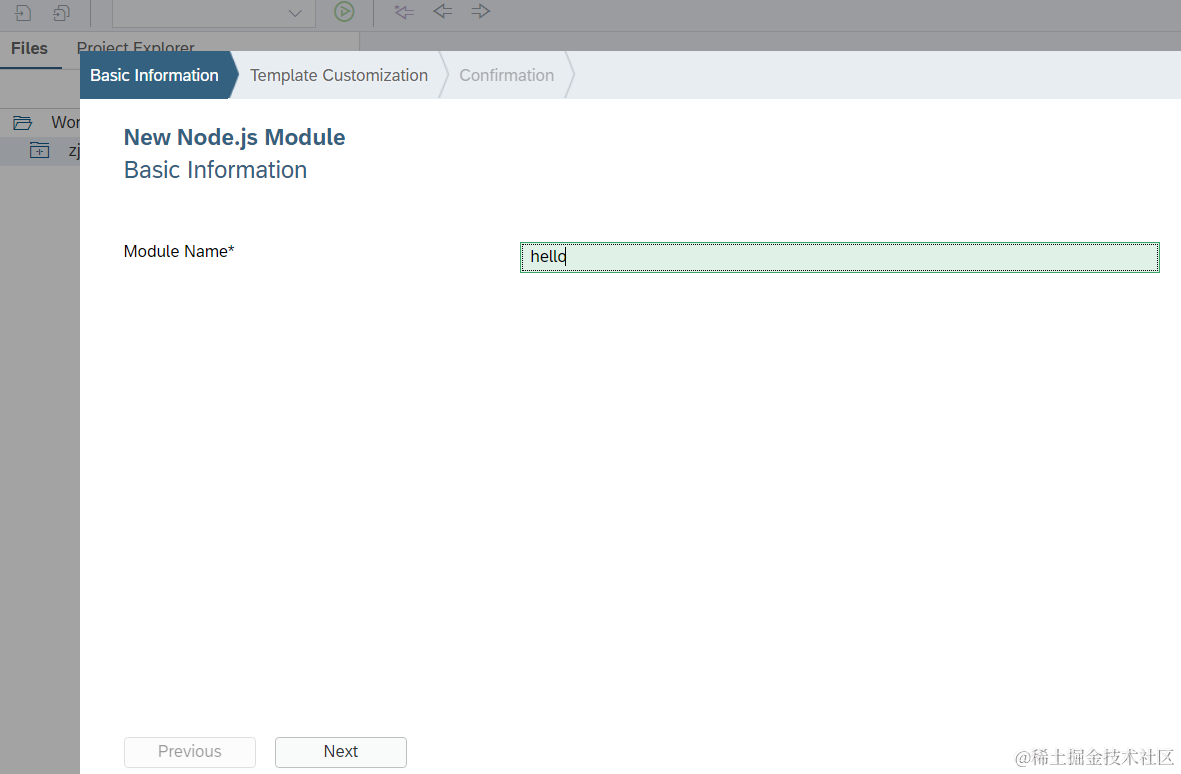Click the Next button
This screenshot has width=1181, height=774.
click(340, 752)
